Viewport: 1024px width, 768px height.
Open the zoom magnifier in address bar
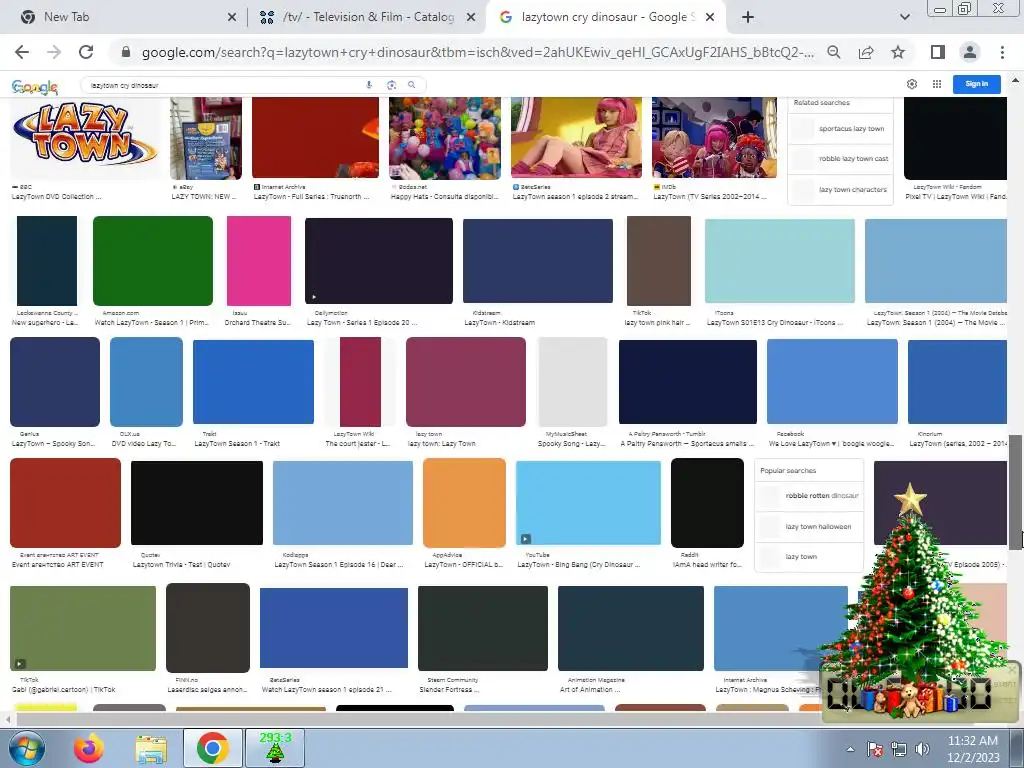tap(834, 52)
